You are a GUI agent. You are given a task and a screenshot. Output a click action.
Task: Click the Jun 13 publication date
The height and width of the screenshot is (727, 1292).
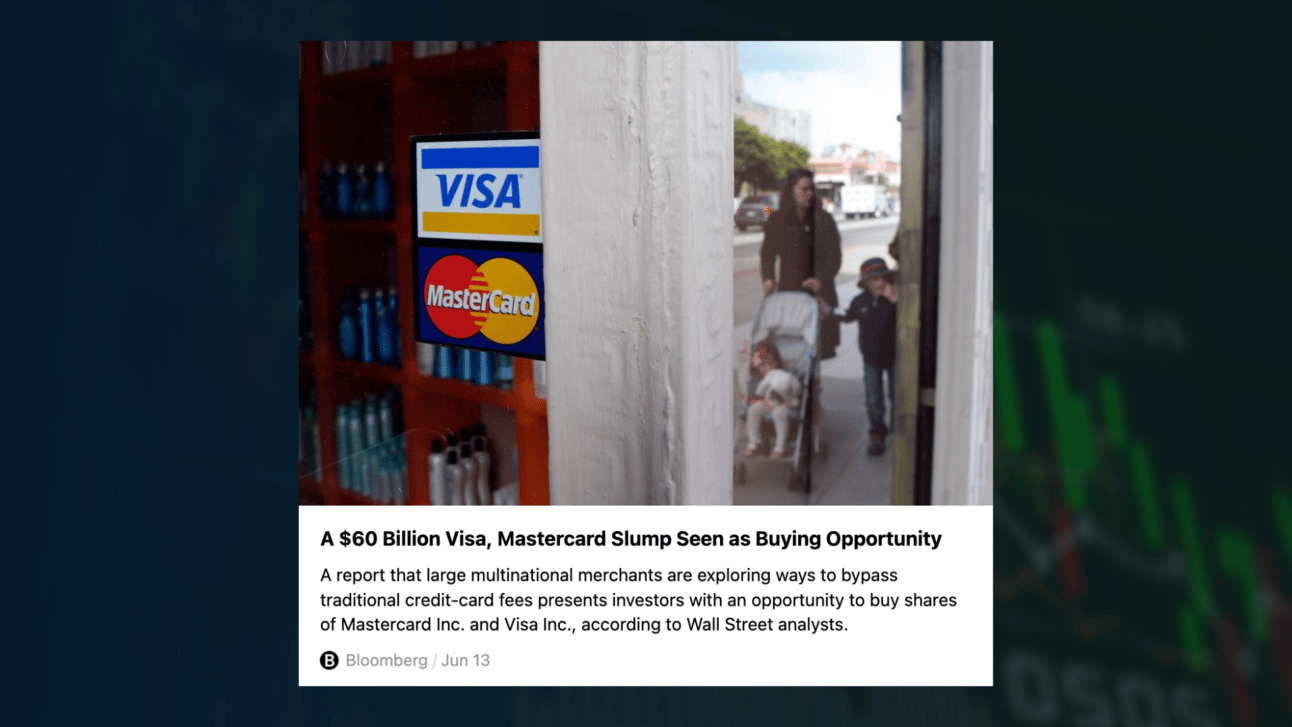click(x=465, y=660)
